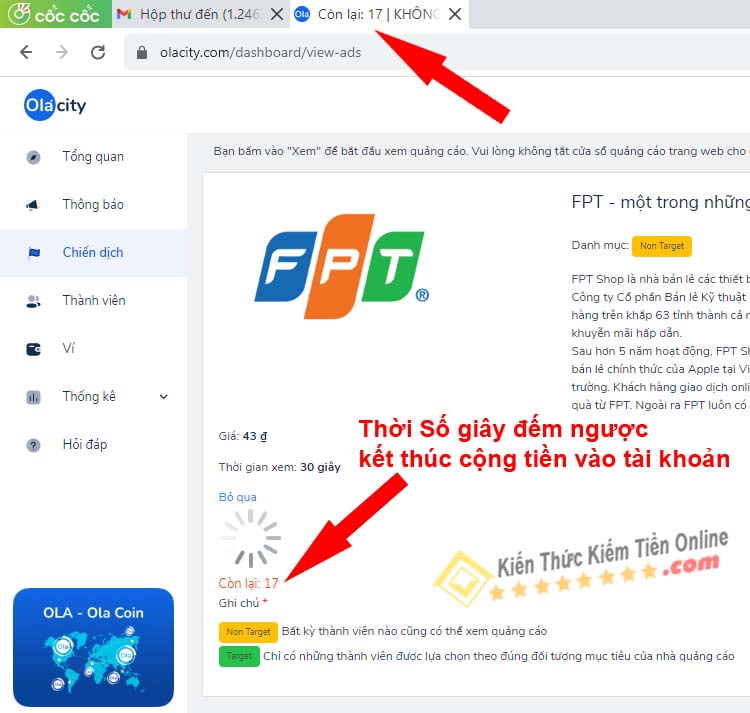Click the megaphone icon beside Thông báo
This screenshot has height=713, width=750.
[x=33, y=205]
